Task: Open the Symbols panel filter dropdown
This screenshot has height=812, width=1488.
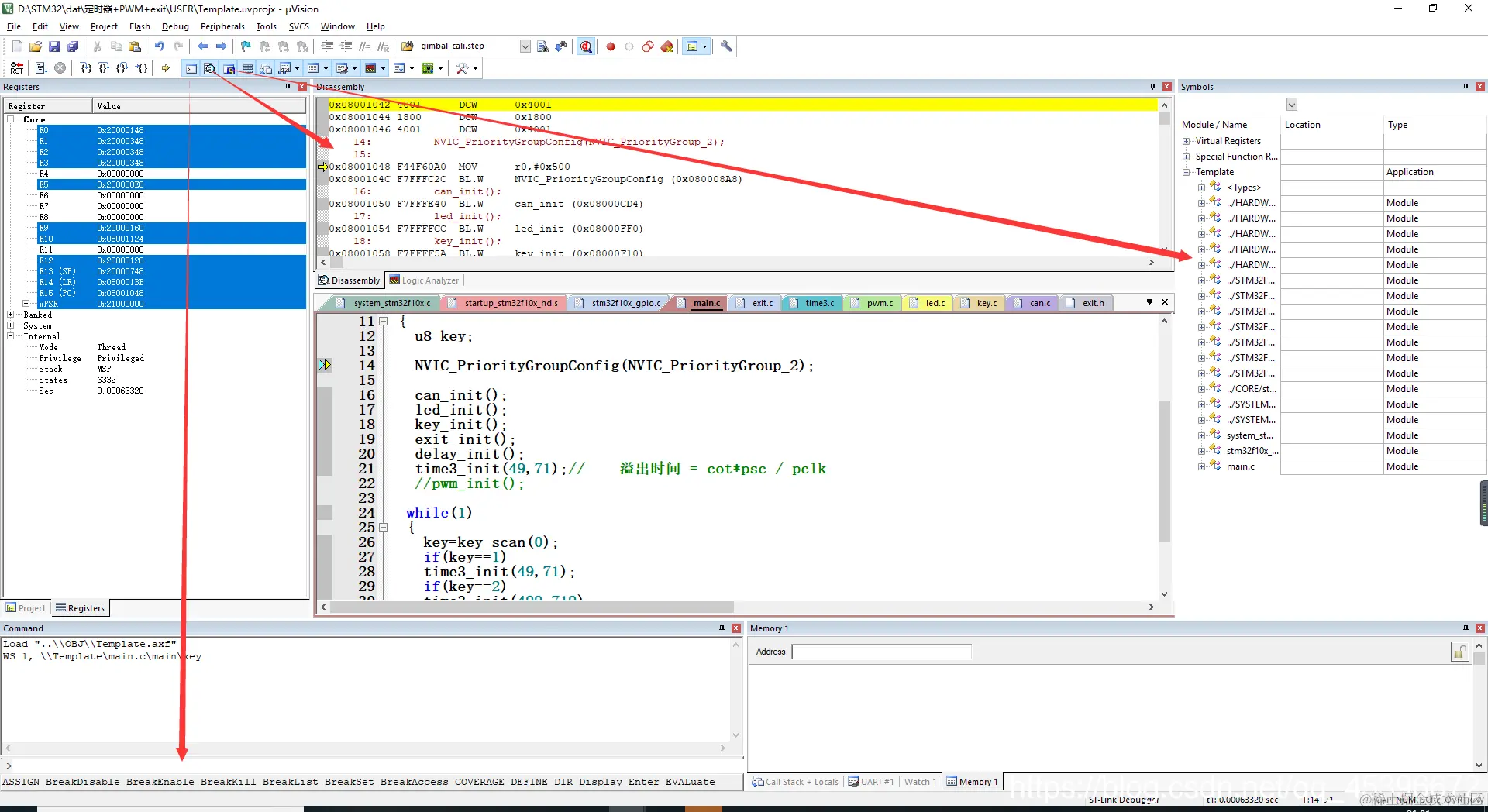Action: pos(1291,105)
